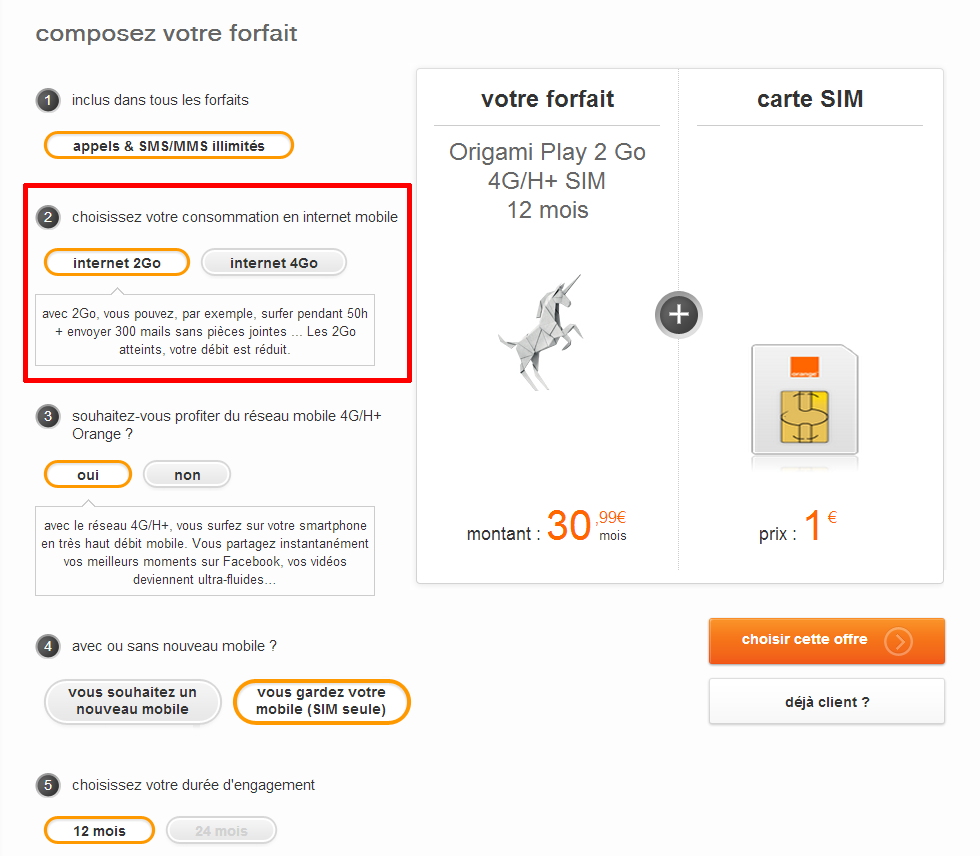
Task: Click the step 5 number badge
Action: pos(47,785)
